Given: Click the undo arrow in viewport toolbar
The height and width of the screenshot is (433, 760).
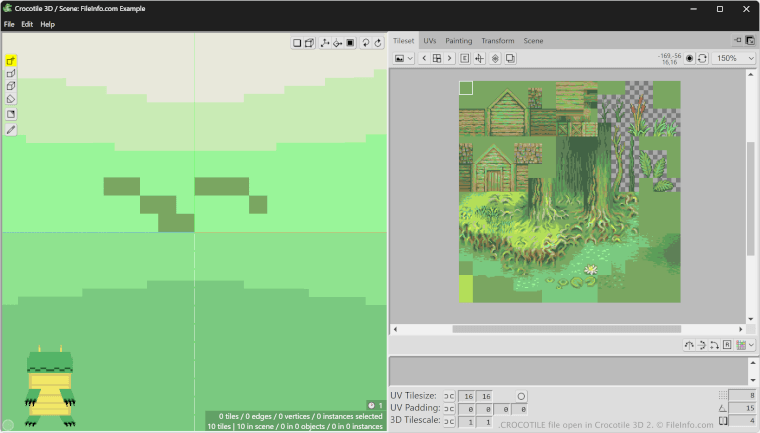Looking at the screenshot, I should [366, 43].
